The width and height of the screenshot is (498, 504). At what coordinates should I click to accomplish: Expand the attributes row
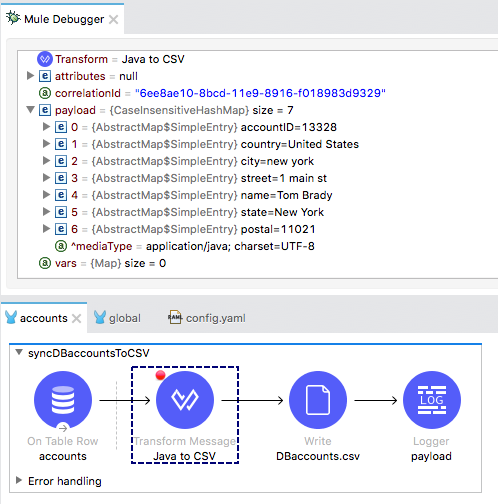(x=30, y=76)
